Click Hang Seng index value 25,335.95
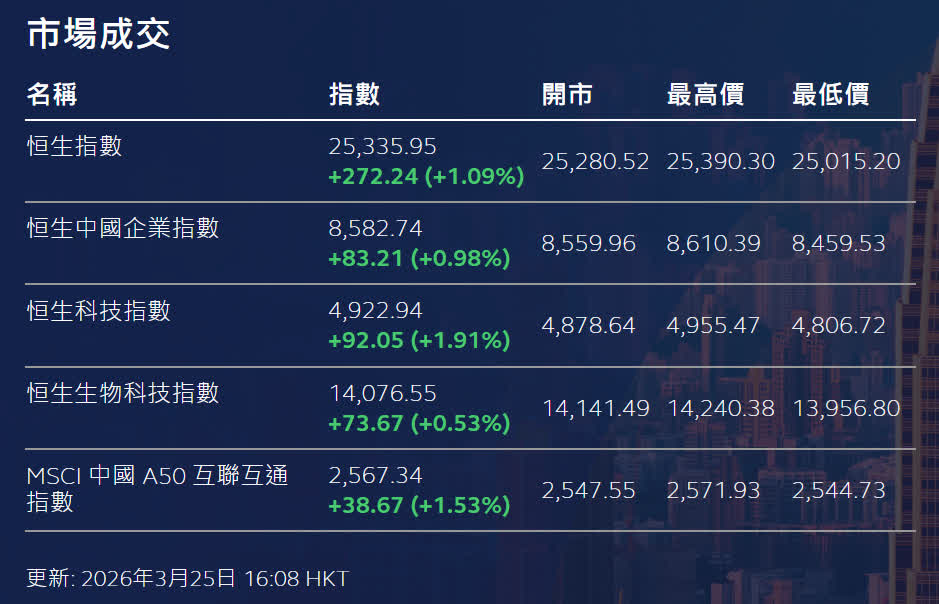The width and height of the screenshot is (939, 604). (x=383, y=147)
